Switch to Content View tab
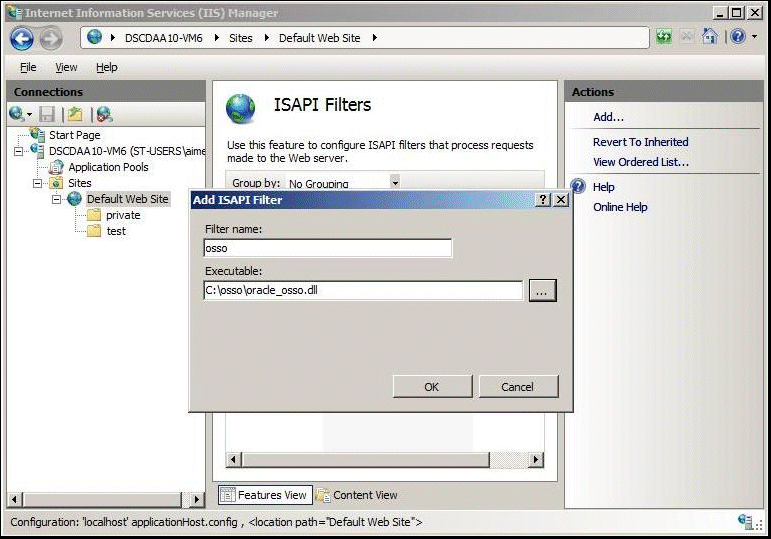771x539 pixels. click(357, 495)
